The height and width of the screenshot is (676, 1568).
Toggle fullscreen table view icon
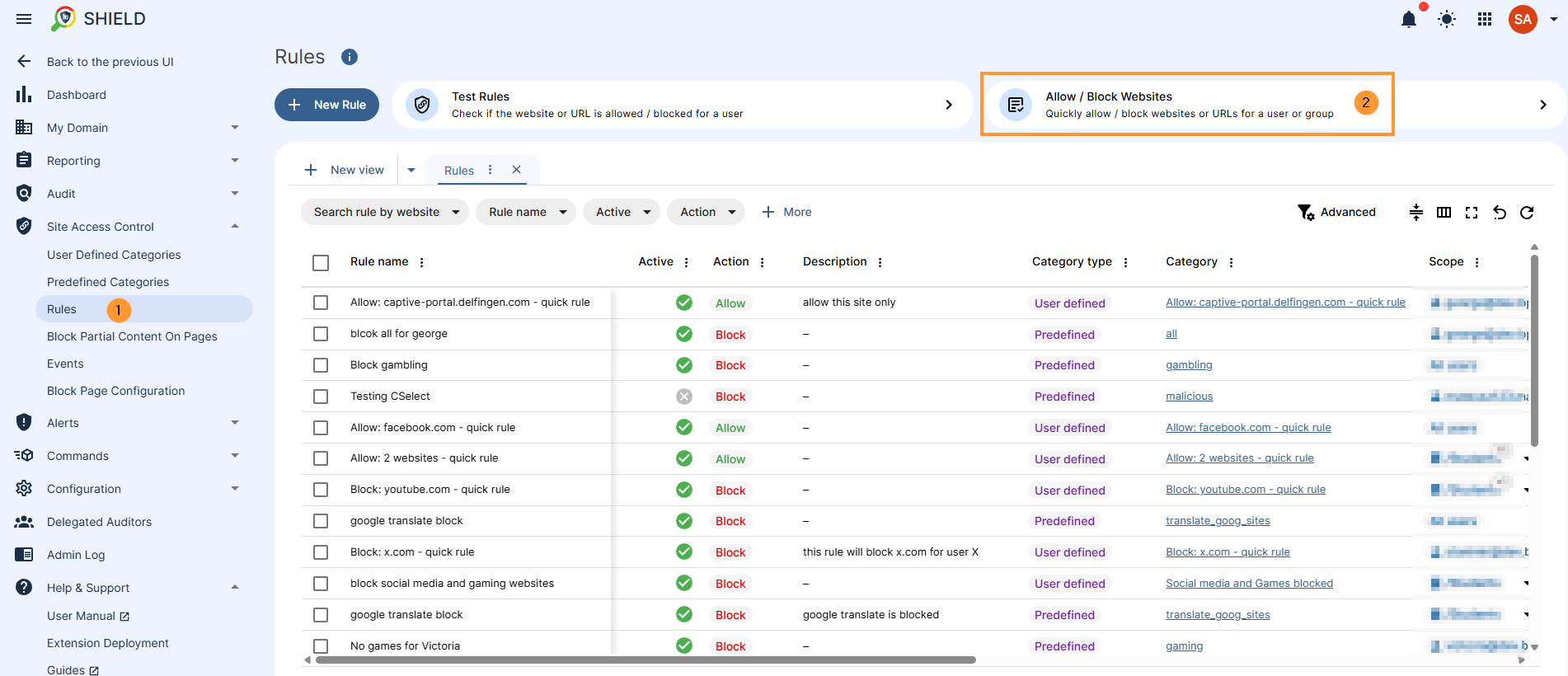1472,213
